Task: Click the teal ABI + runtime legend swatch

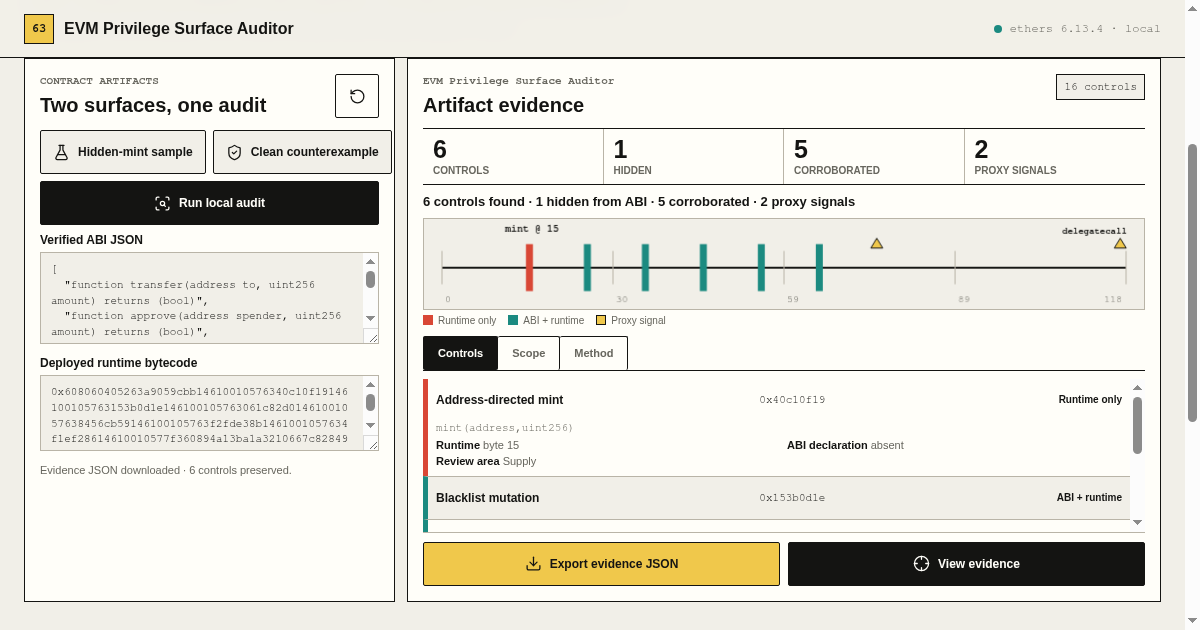Action: pos(513,320)
